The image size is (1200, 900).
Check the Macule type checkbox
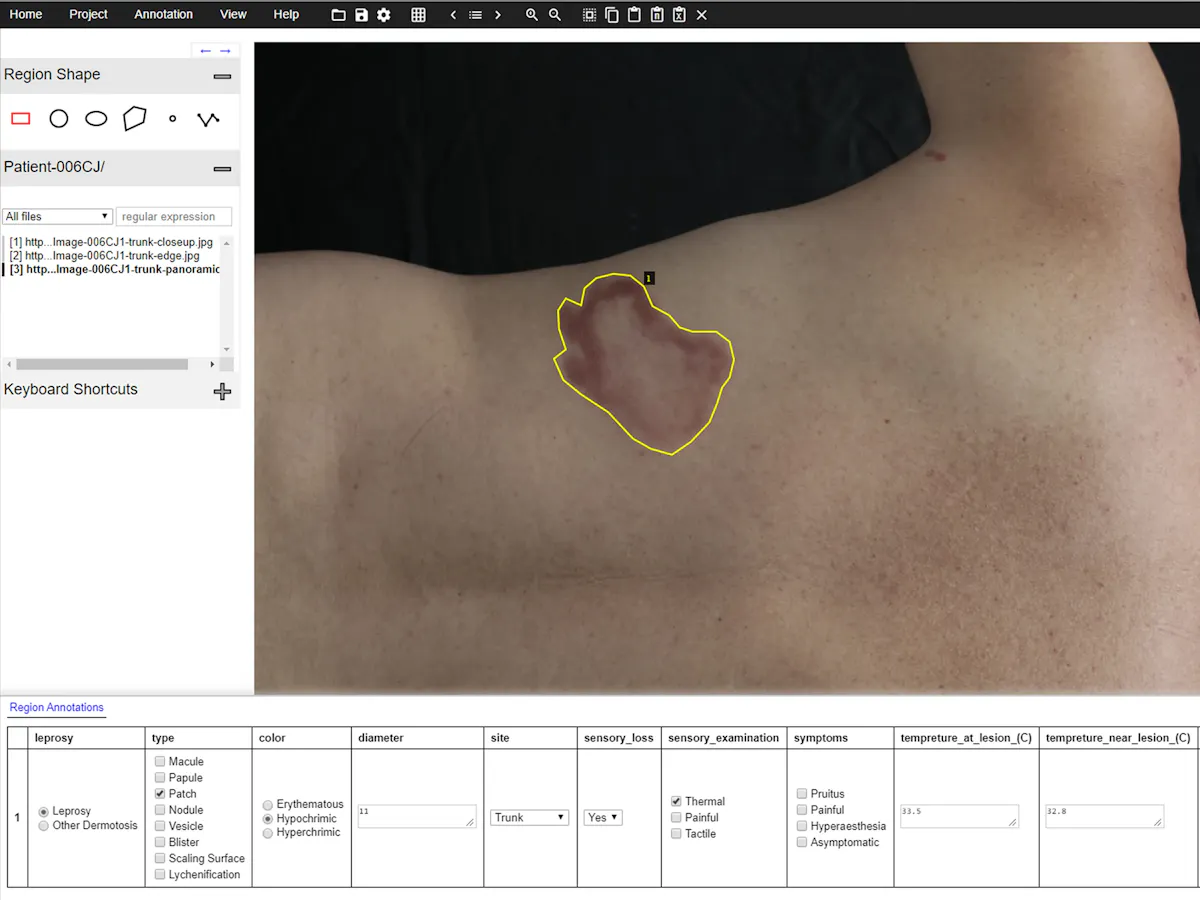160,762
